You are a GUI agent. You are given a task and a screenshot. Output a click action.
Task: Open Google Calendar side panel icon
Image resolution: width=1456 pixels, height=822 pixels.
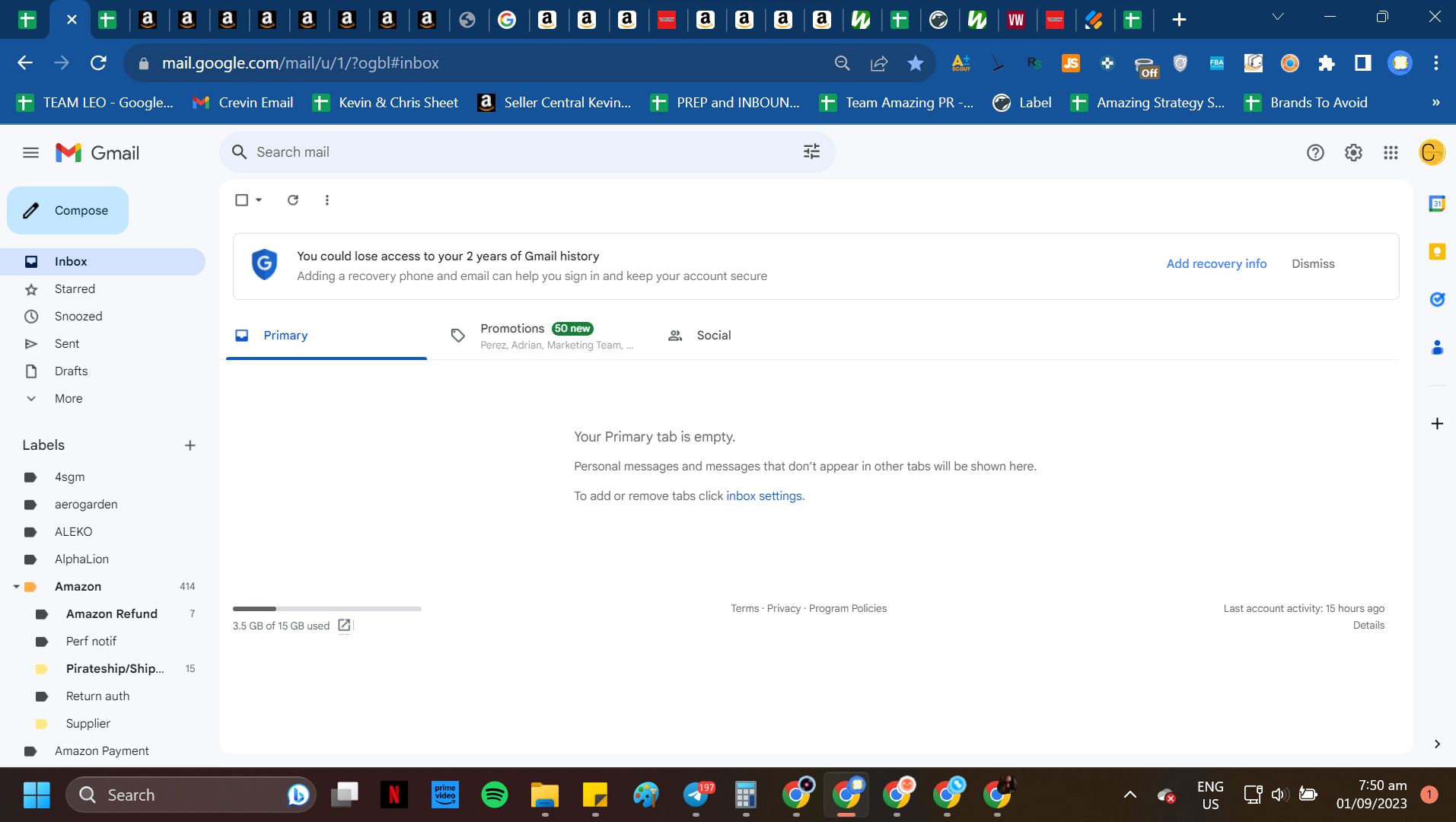pos(1437,204)
